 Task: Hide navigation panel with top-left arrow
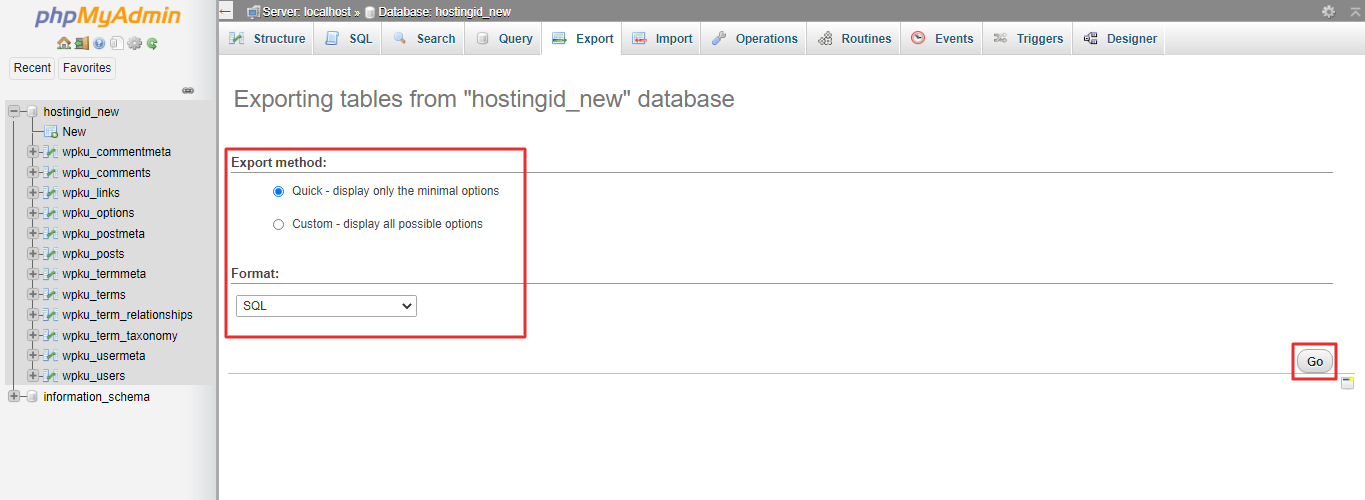pos(226,11)
